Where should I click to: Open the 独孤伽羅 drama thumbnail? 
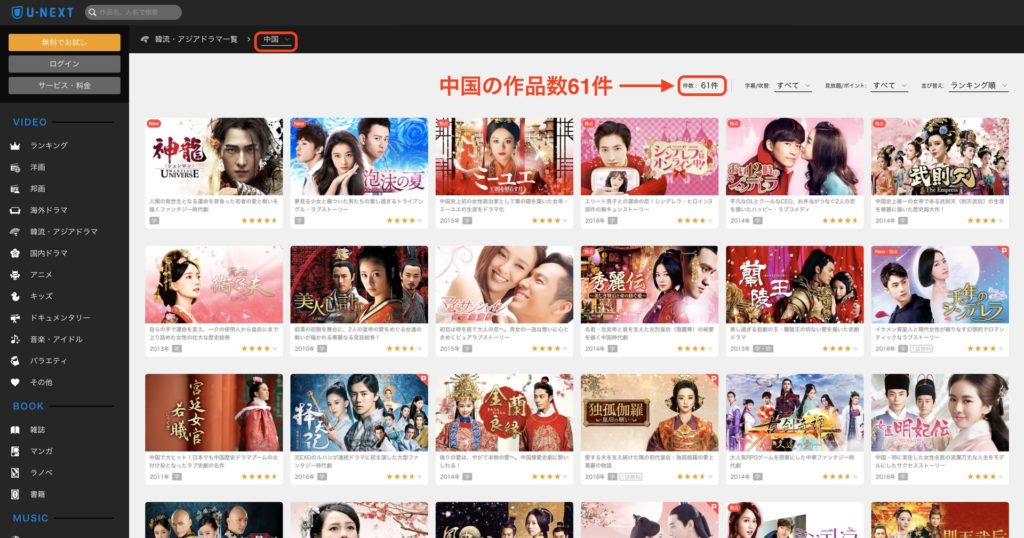coord(650,413)
